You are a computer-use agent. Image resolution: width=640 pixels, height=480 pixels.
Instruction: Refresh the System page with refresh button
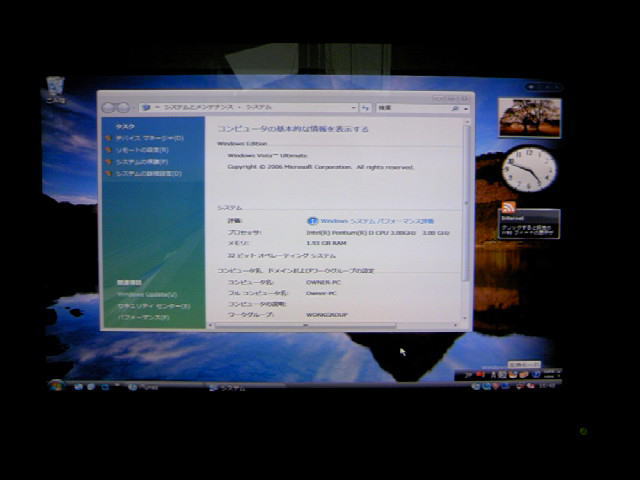pos(365,108)
